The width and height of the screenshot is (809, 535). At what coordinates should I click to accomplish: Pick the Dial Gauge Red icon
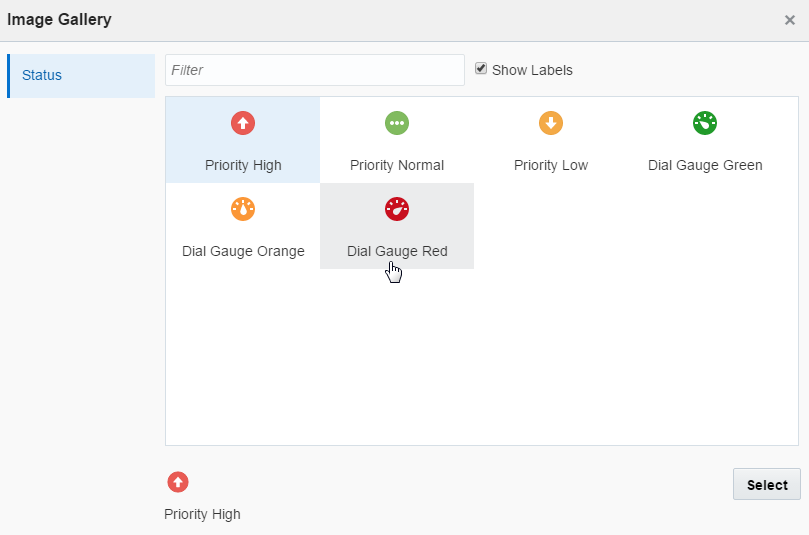click(397, 209)
